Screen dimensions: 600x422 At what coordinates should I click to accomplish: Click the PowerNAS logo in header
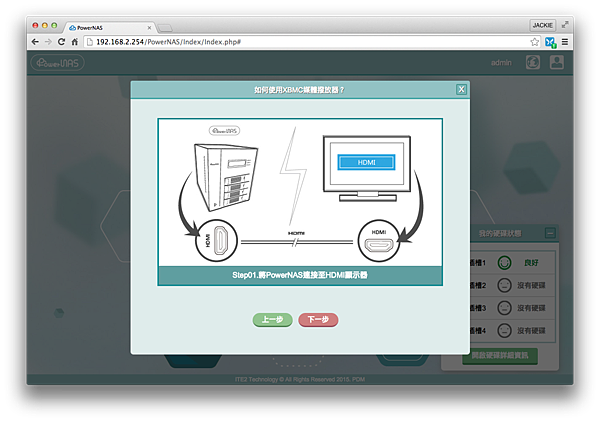click(58, 62)
